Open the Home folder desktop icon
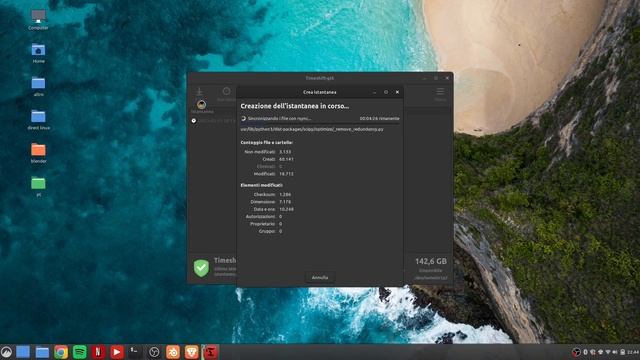The image size is (640, 360). pyautogui.click(x=38, y=53)
